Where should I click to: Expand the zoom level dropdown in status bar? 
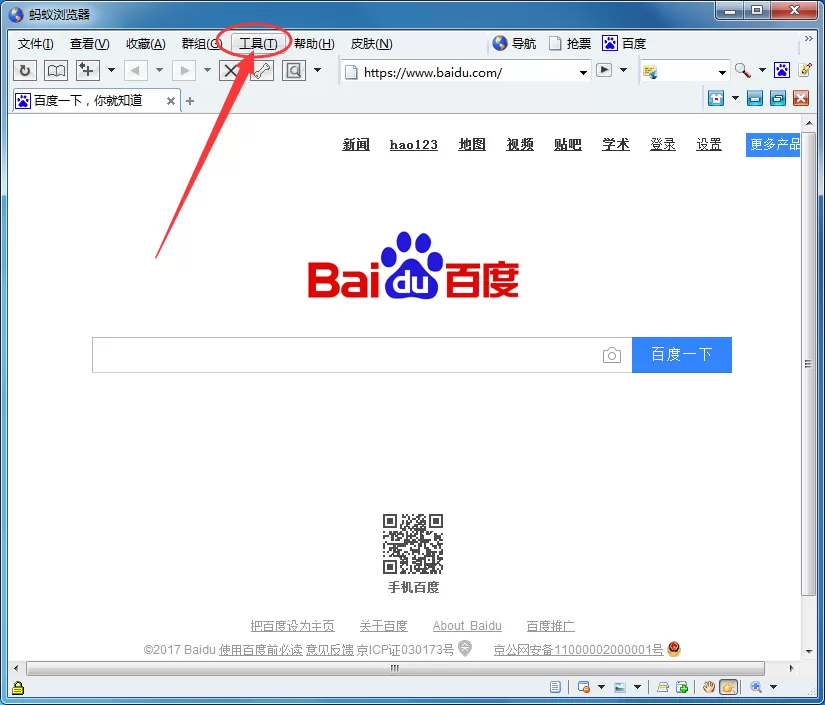(x=773, y=687)
